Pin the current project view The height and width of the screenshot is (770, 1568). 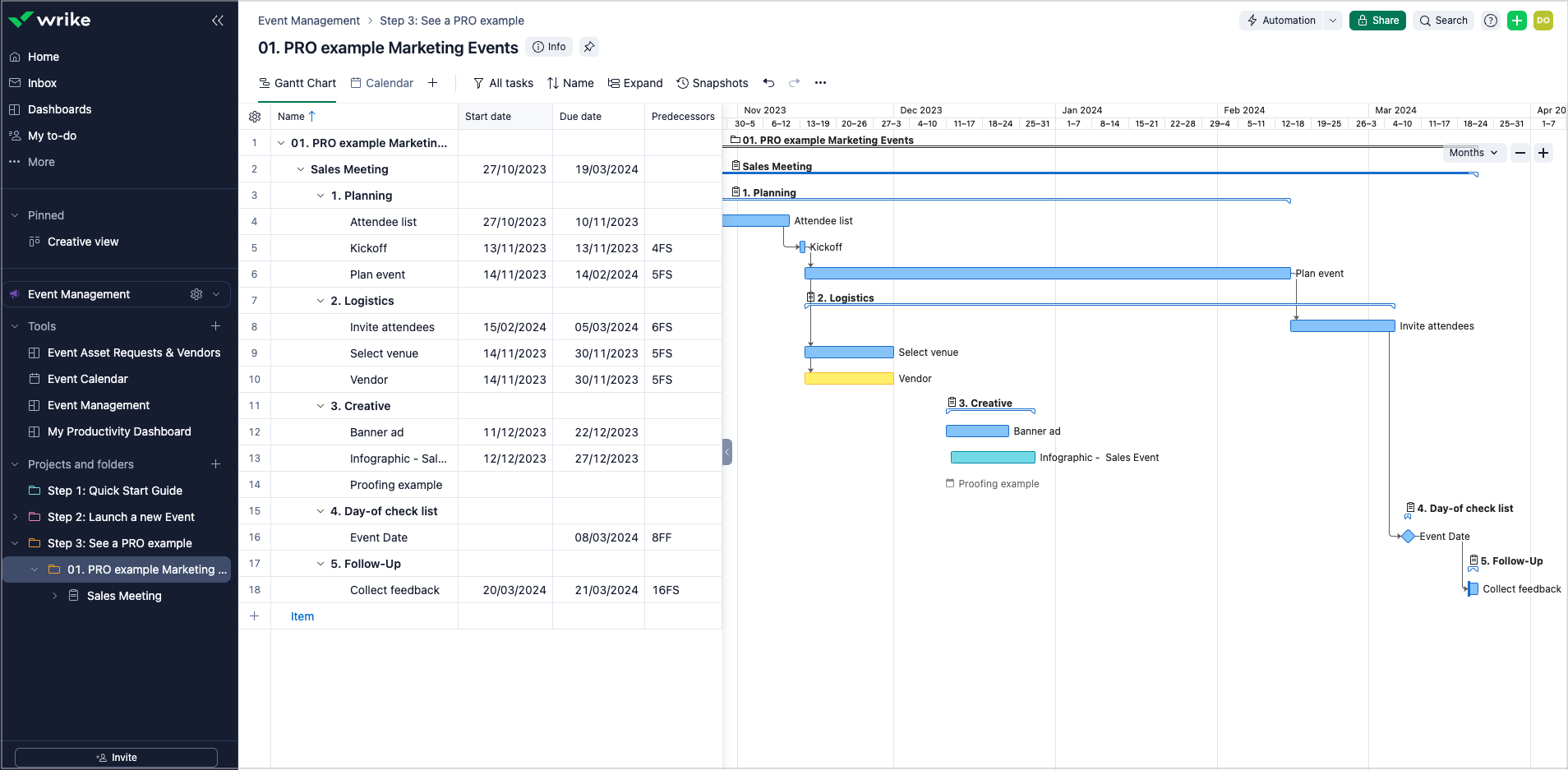(588, 47)
